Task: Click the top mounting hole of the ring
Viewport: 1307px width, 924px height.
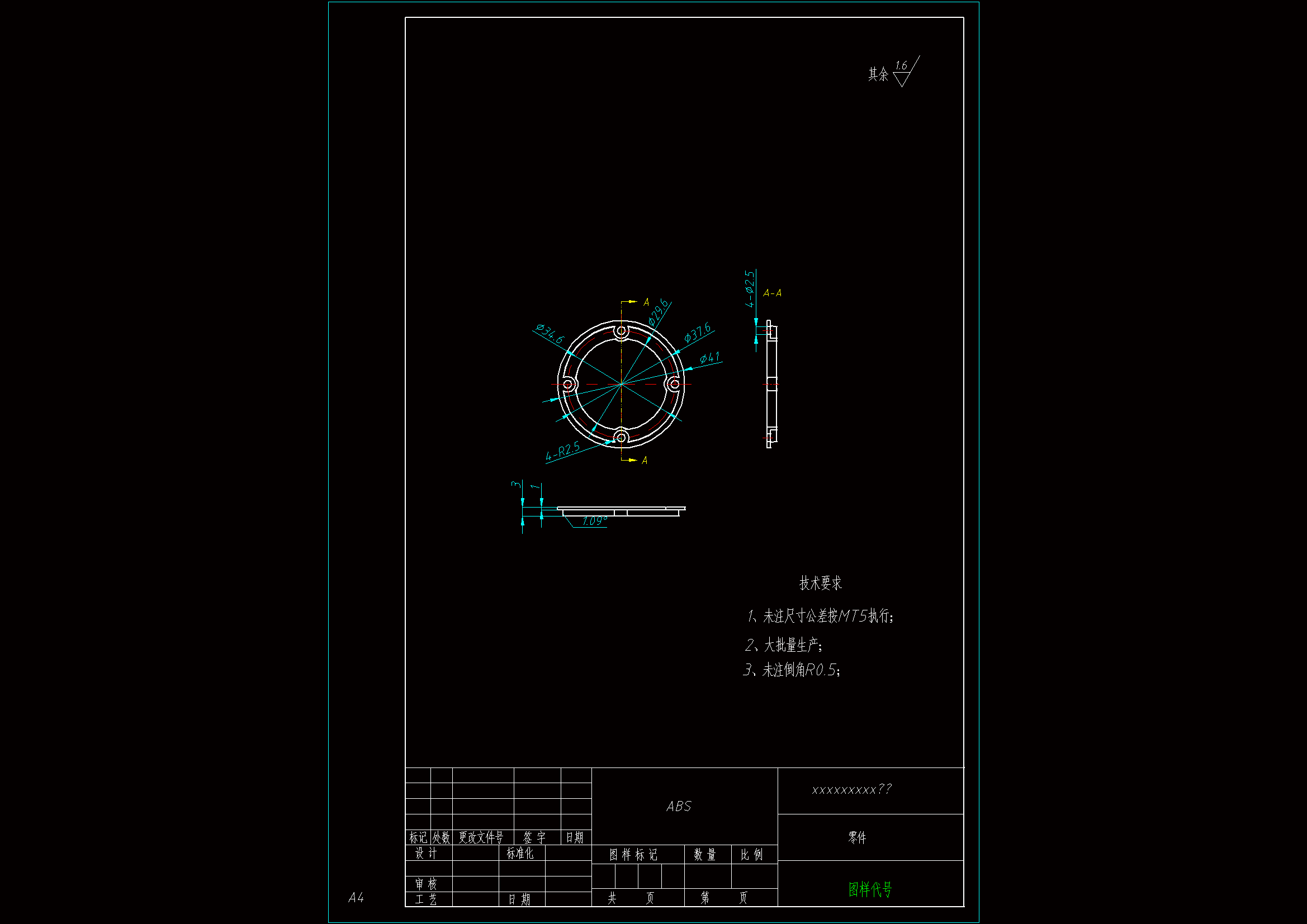Action: [x=621, y=331]
